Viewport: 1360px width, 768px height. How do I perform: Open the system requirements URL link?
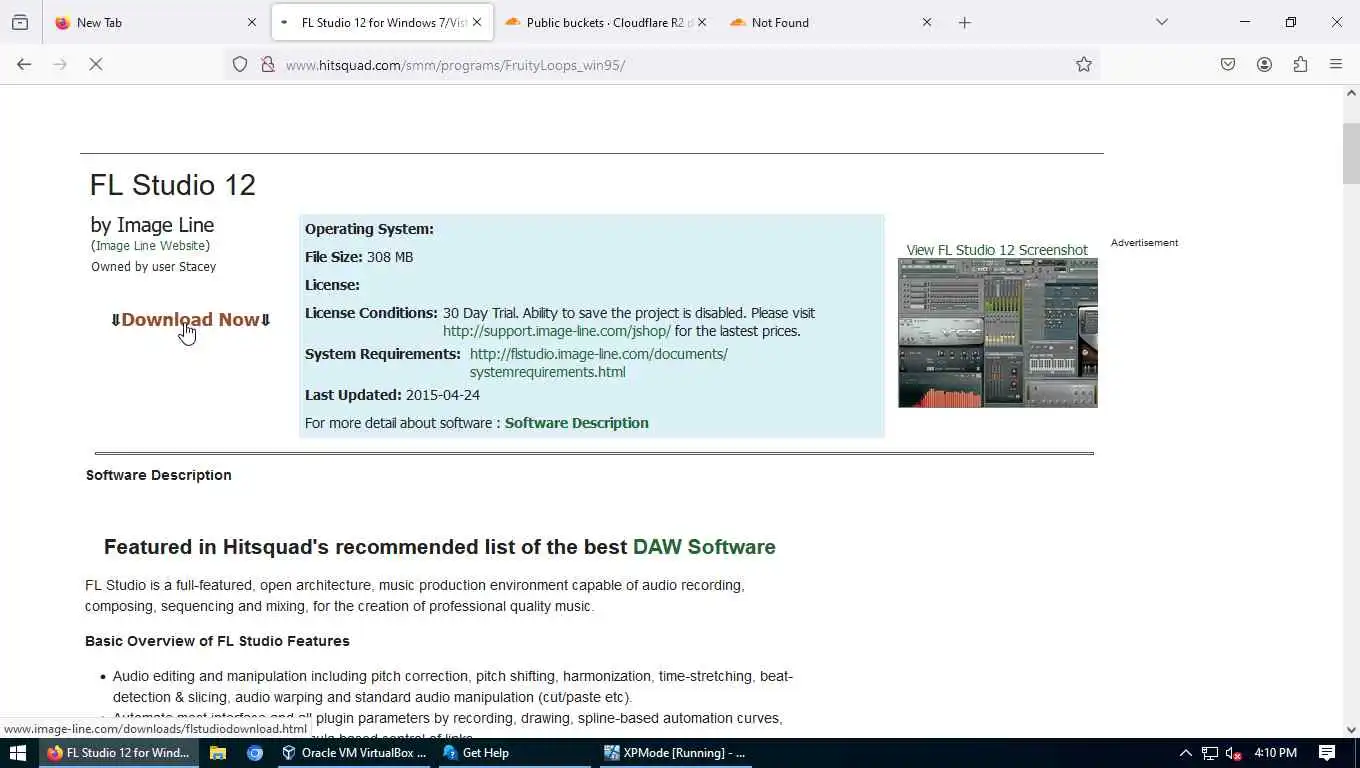598,363
